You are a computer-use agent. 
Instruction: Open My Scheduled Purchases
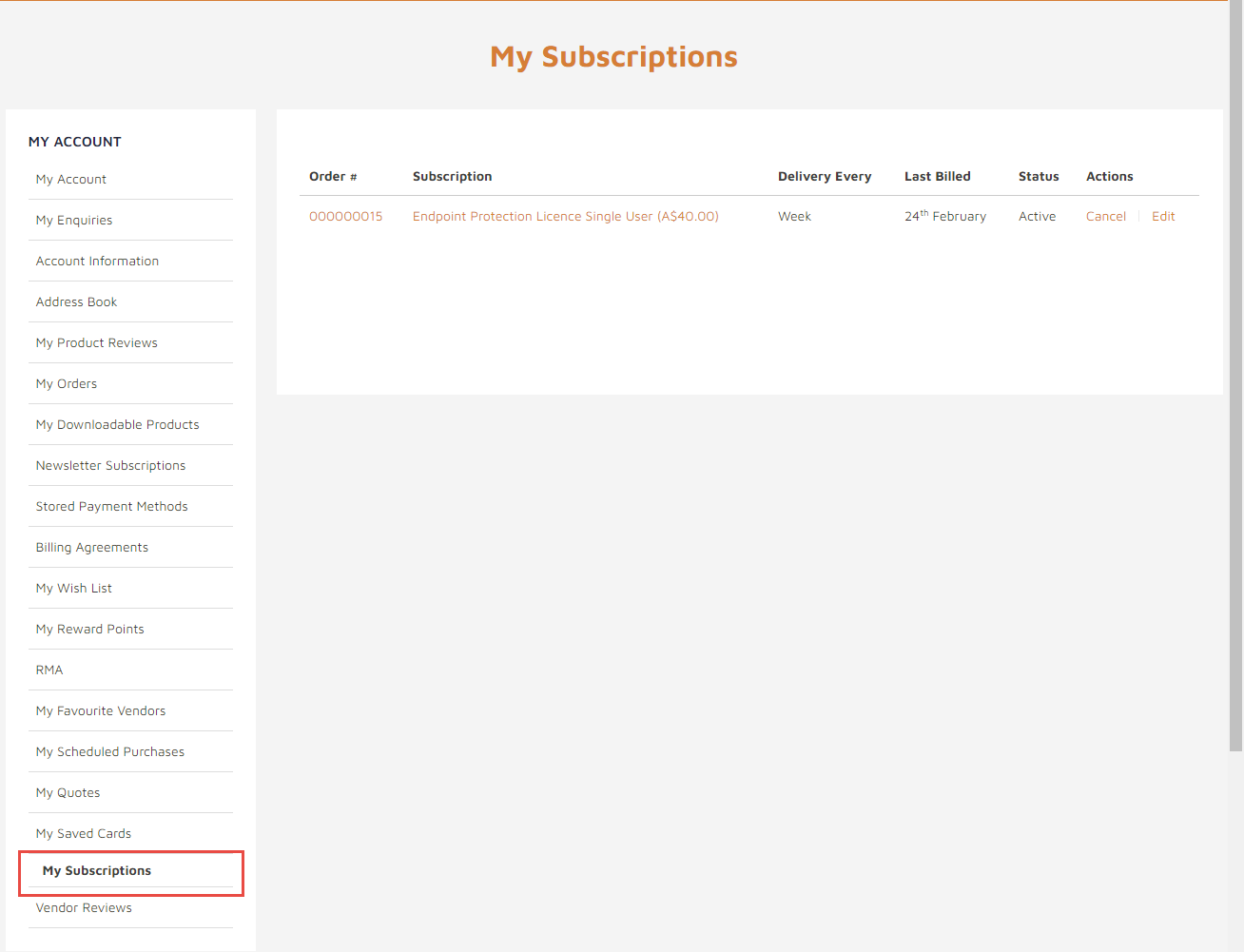pos(110,751)
